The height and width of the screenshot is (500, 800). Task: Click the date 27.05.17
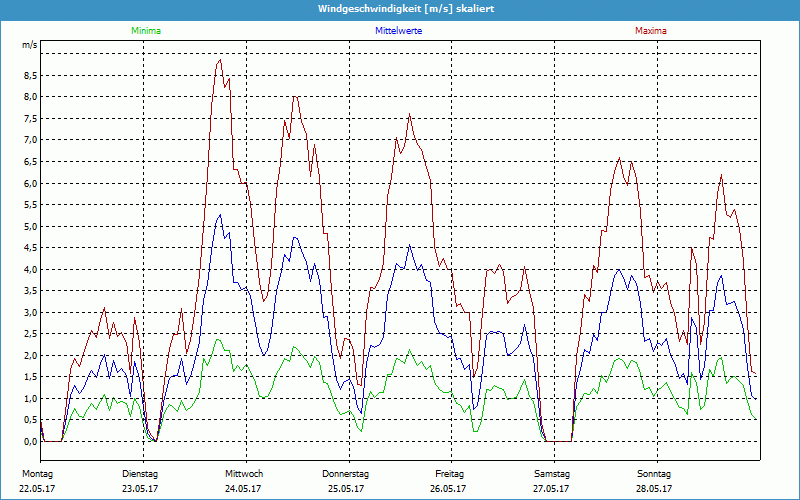coord(551,489)
